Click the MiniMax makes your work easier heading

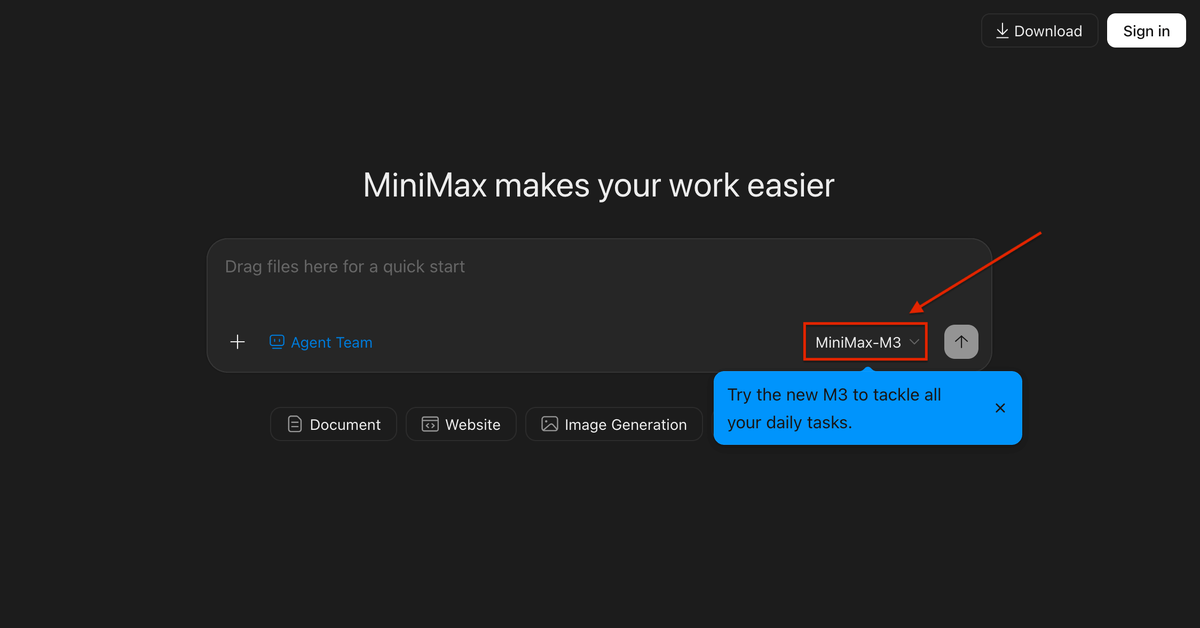(599, 185)
